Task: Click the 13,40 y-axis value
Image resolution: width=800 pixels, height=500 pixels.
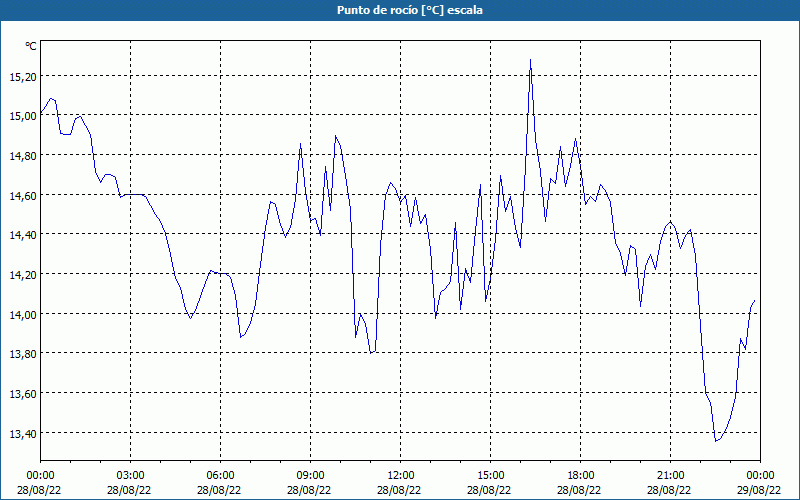Action: click(x=23, y=434)
